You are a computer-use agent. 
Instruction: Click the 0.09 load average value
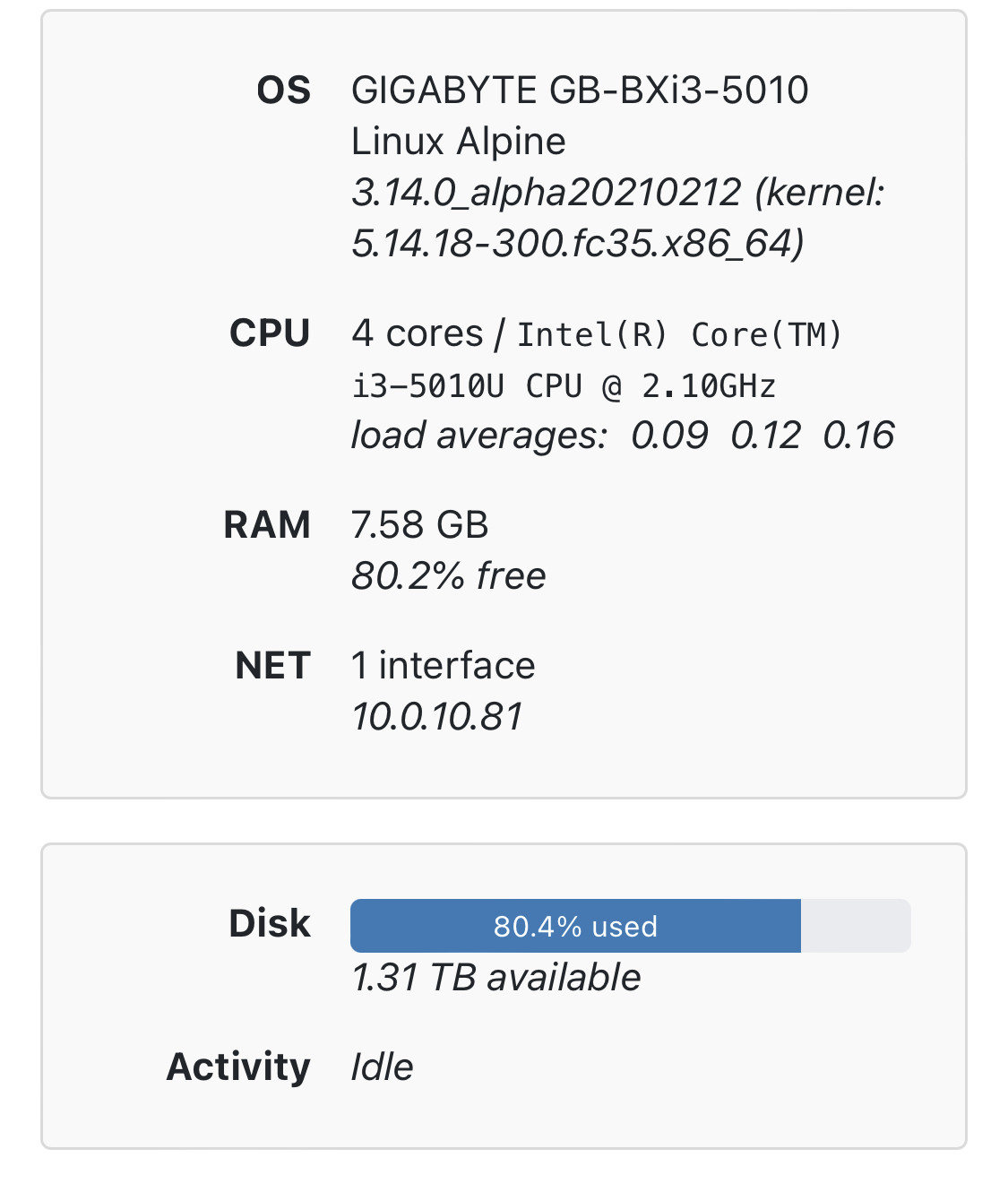click(x=669, y=436)
